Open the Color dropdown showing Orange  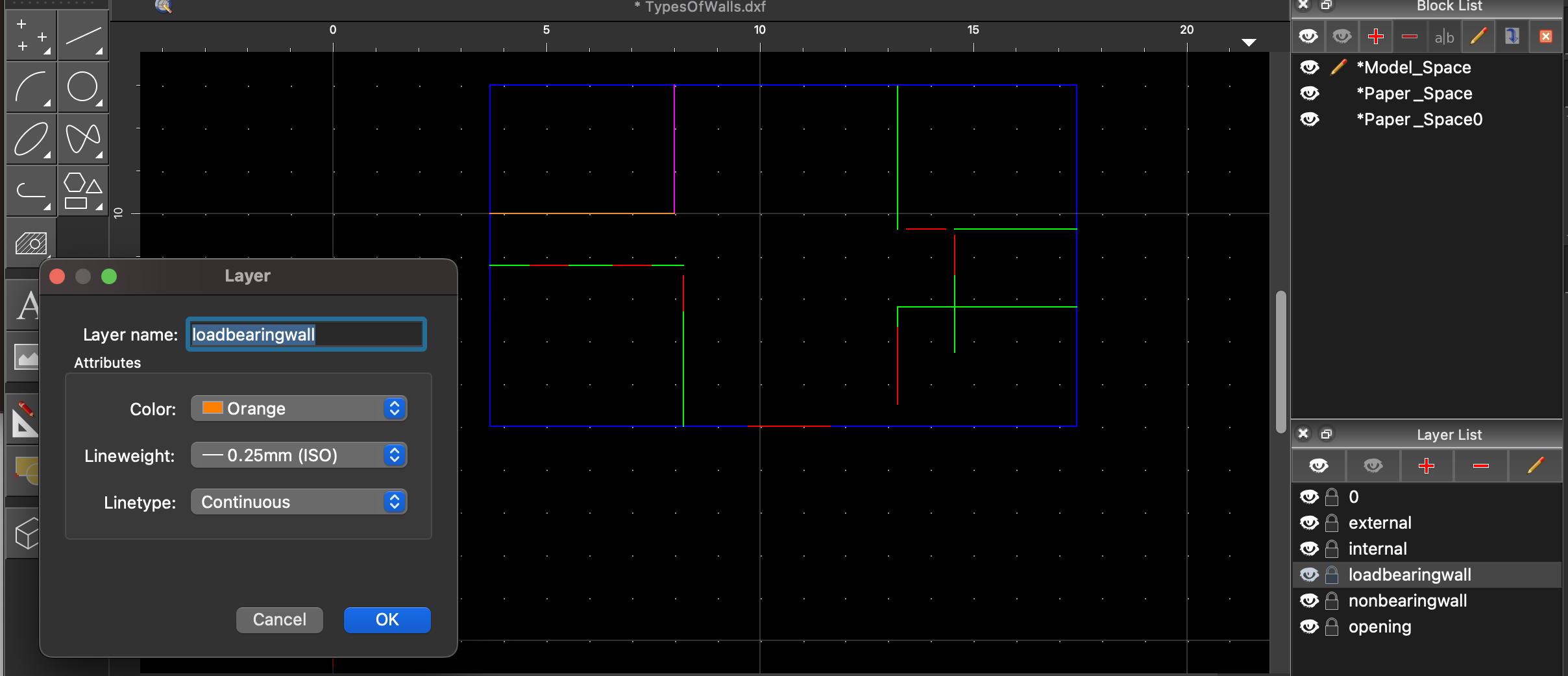pos(299,409)
